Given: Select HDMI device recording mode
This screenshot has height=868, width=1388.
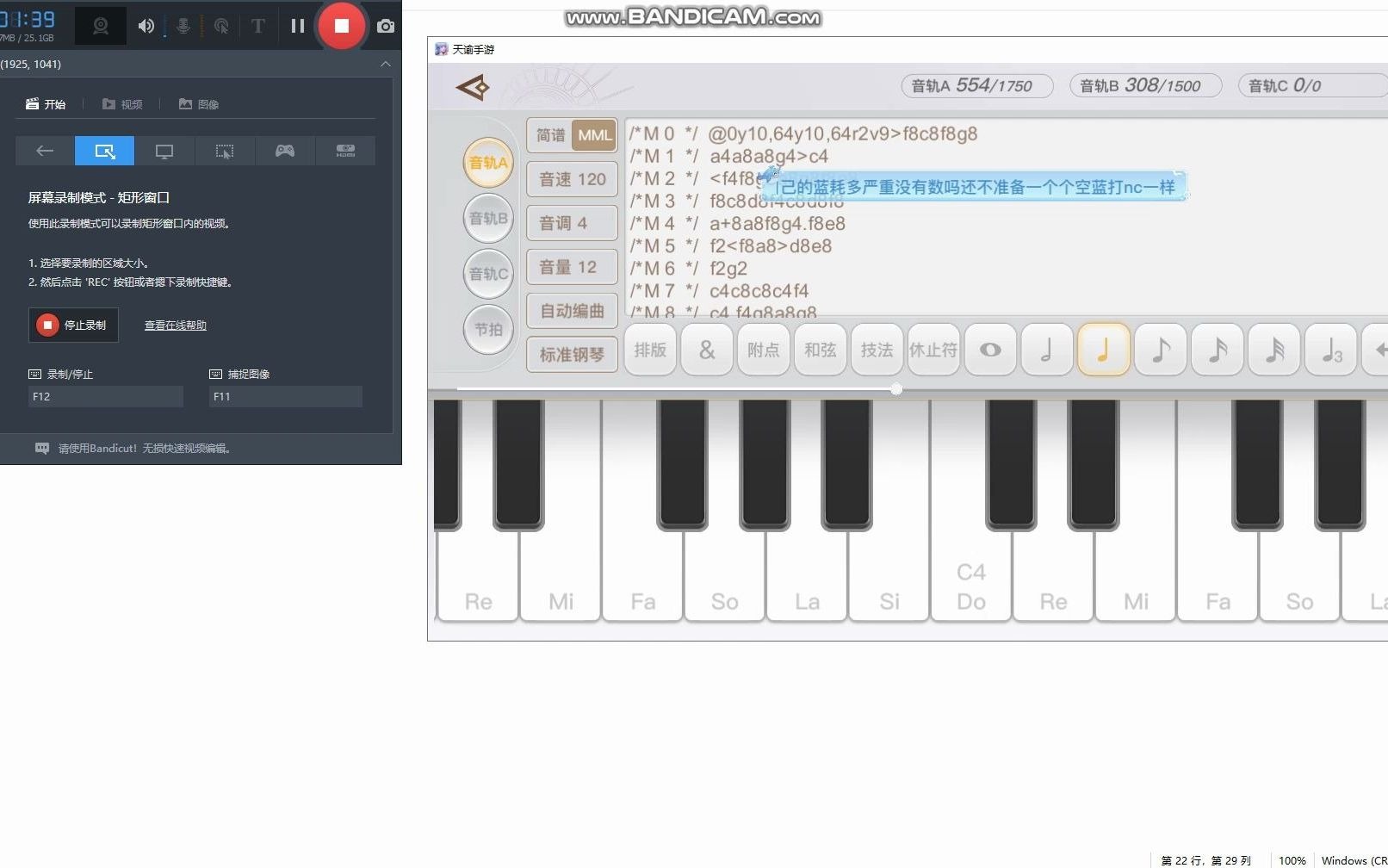Looking at the screenshot, I should pyautogui.click(x=345, y=151).
